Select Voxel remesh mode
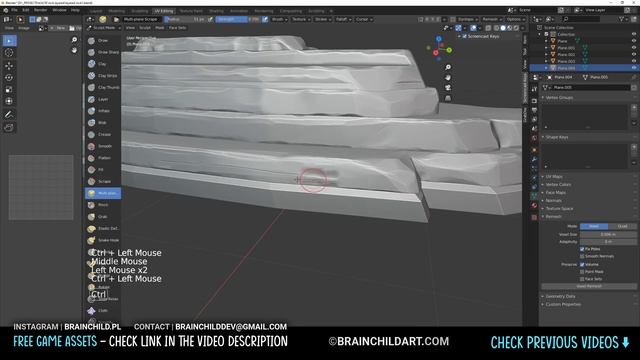The height and width of the screenshot is (360, 640). 594,227
